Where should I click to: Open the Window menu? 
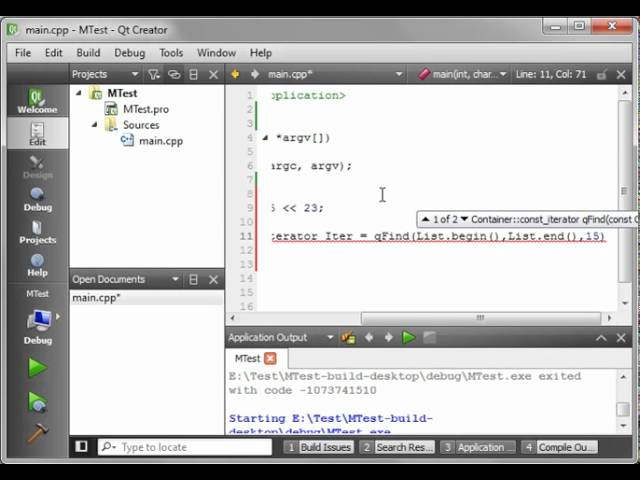[x=216, y=53]
